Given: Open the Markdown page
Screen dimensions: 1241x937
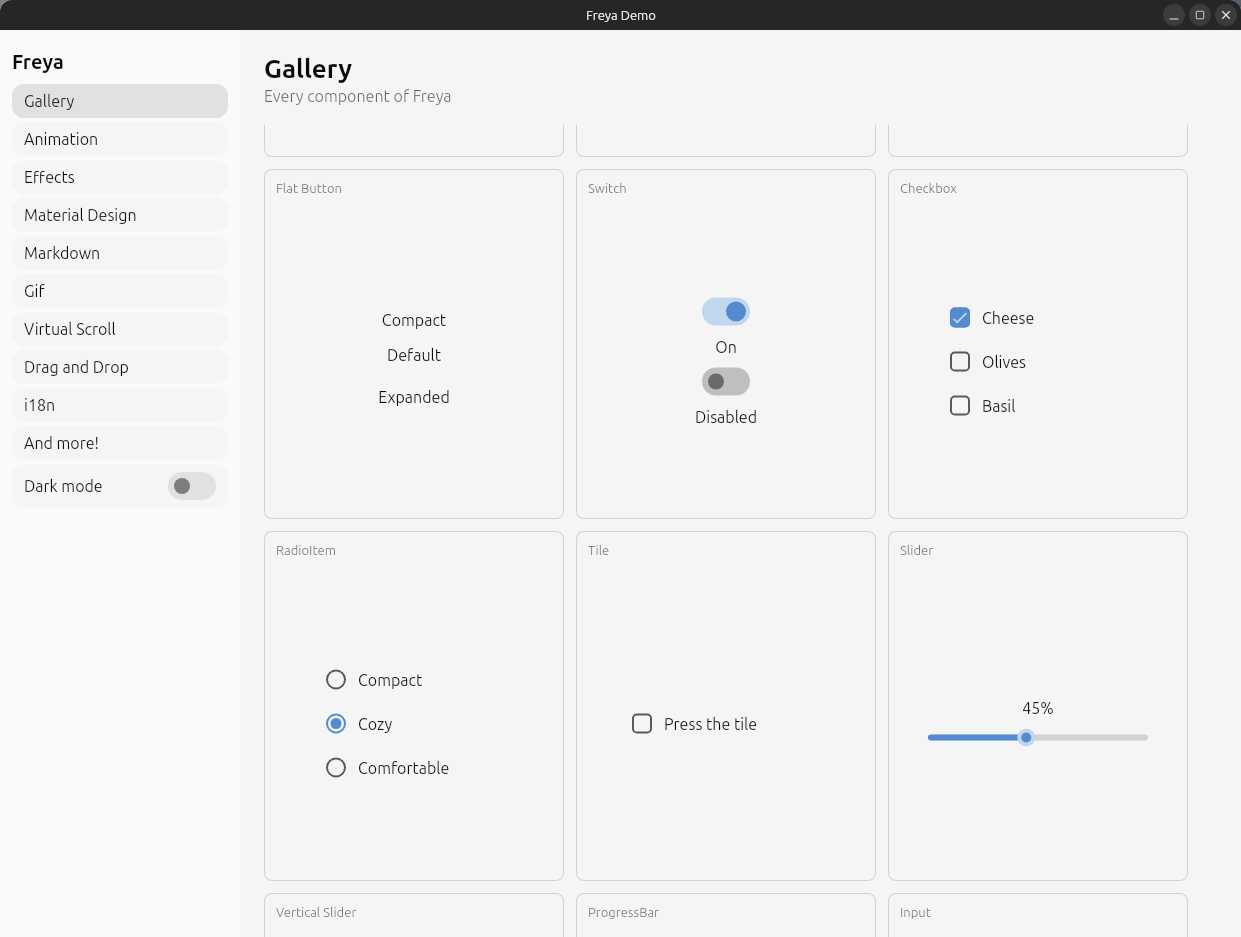Looking at the screenshot, I should point(120,253).
